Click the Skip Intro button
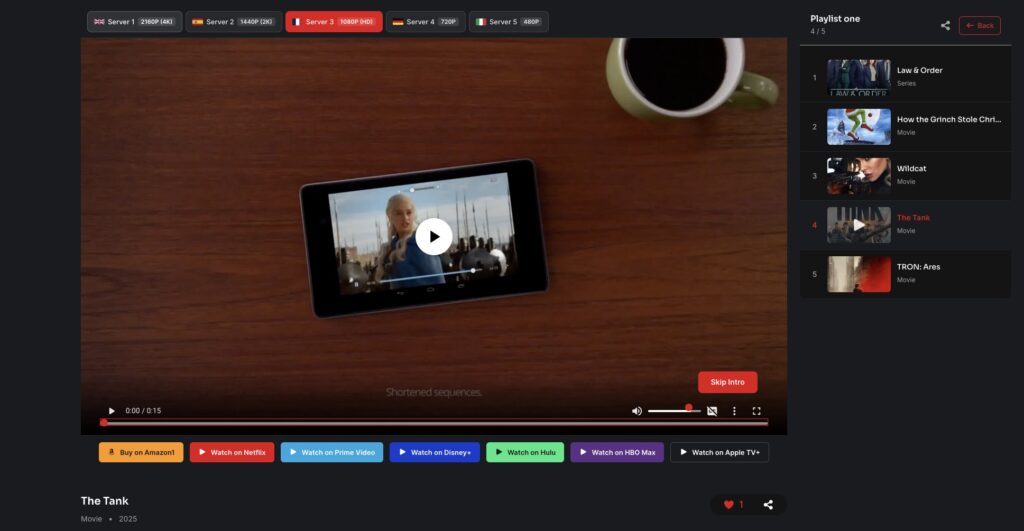This screenshot has width=1024, height=531. click(x=727, y=382)
